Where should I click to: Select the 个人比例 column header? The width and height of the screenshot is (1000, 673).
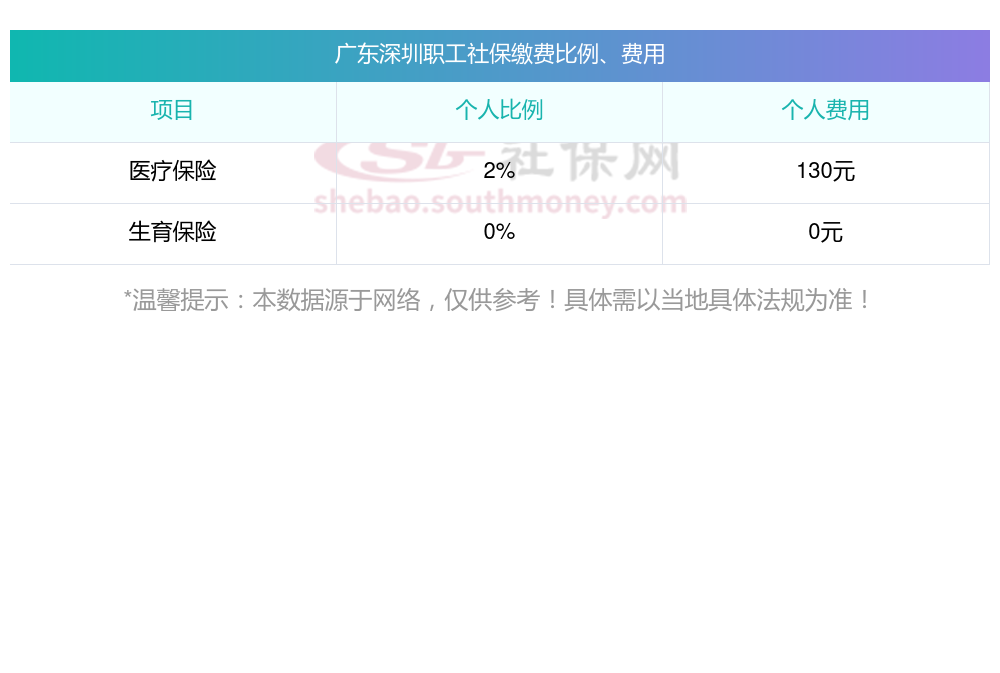coord(499,110)
